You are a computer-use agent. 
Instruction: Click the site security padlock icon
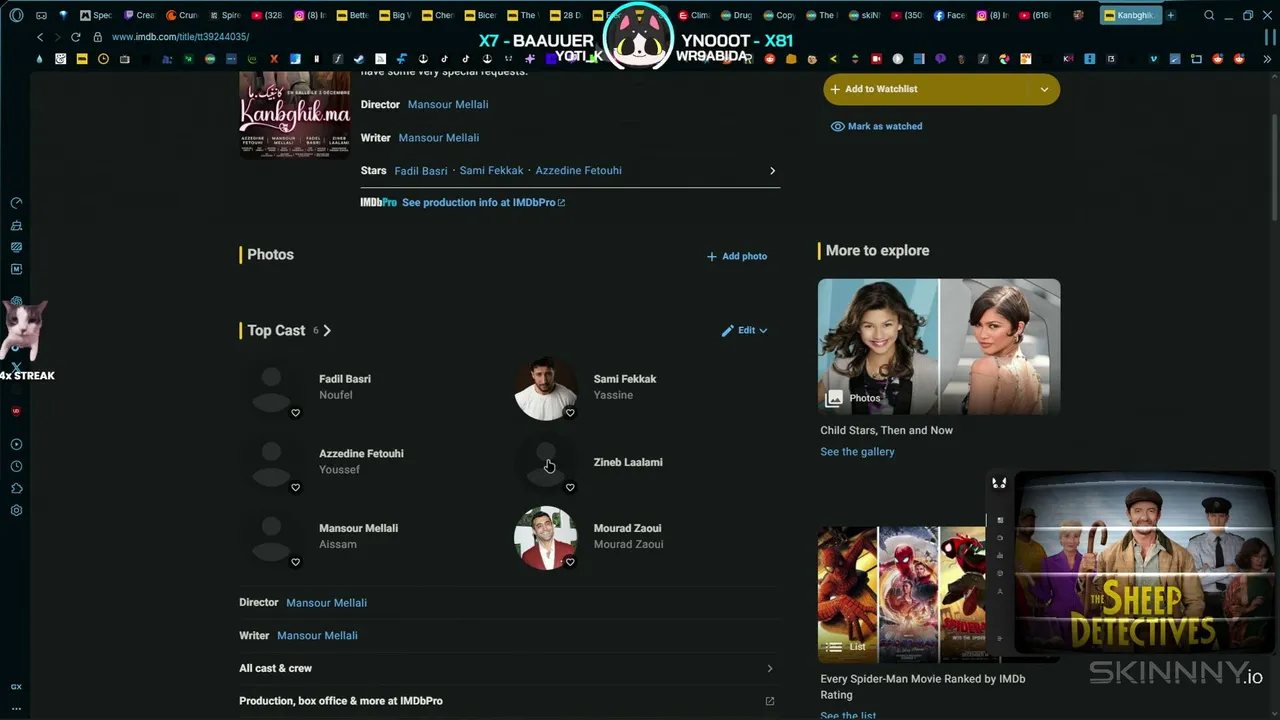click(98, 37)
